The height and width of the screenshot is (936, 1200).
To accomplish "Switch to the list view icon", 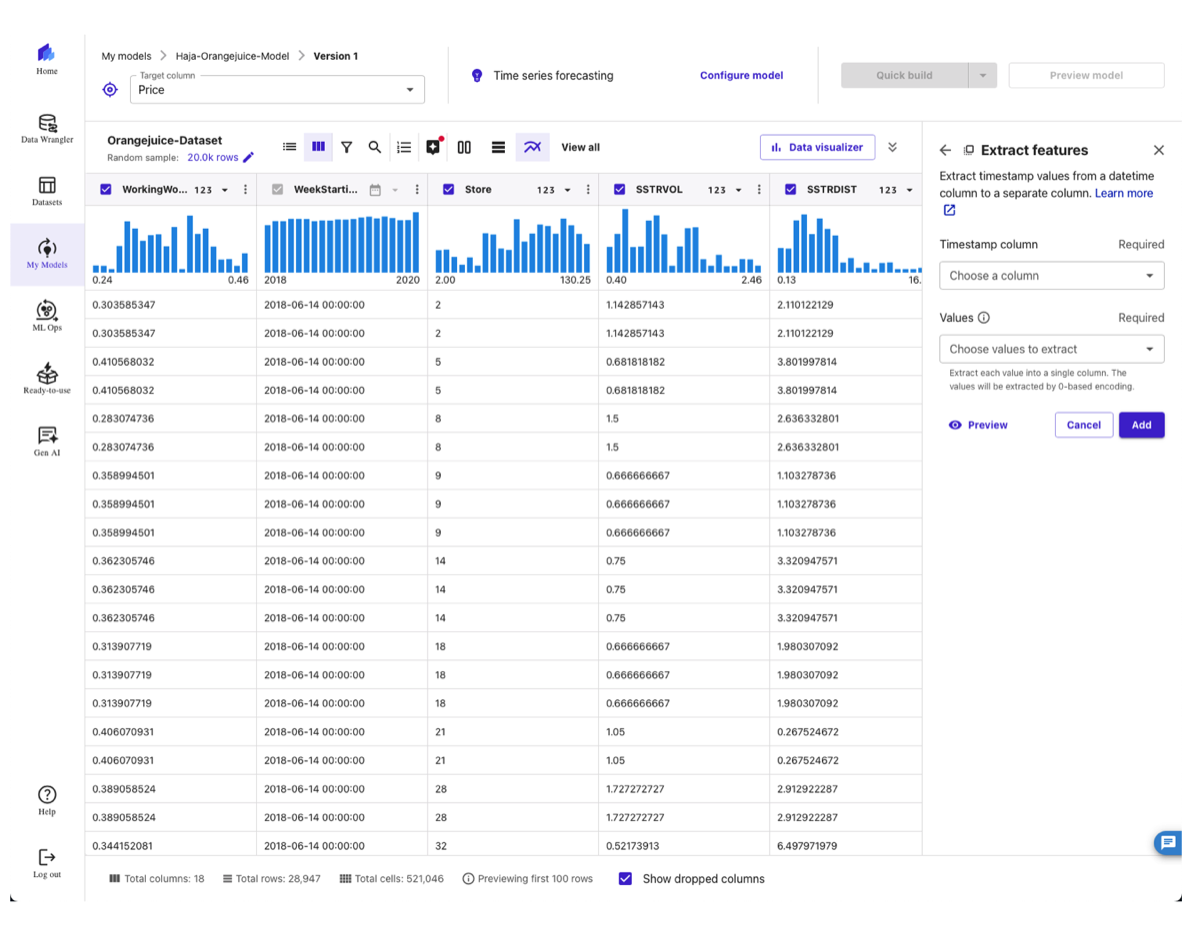I will click(289, 147).
